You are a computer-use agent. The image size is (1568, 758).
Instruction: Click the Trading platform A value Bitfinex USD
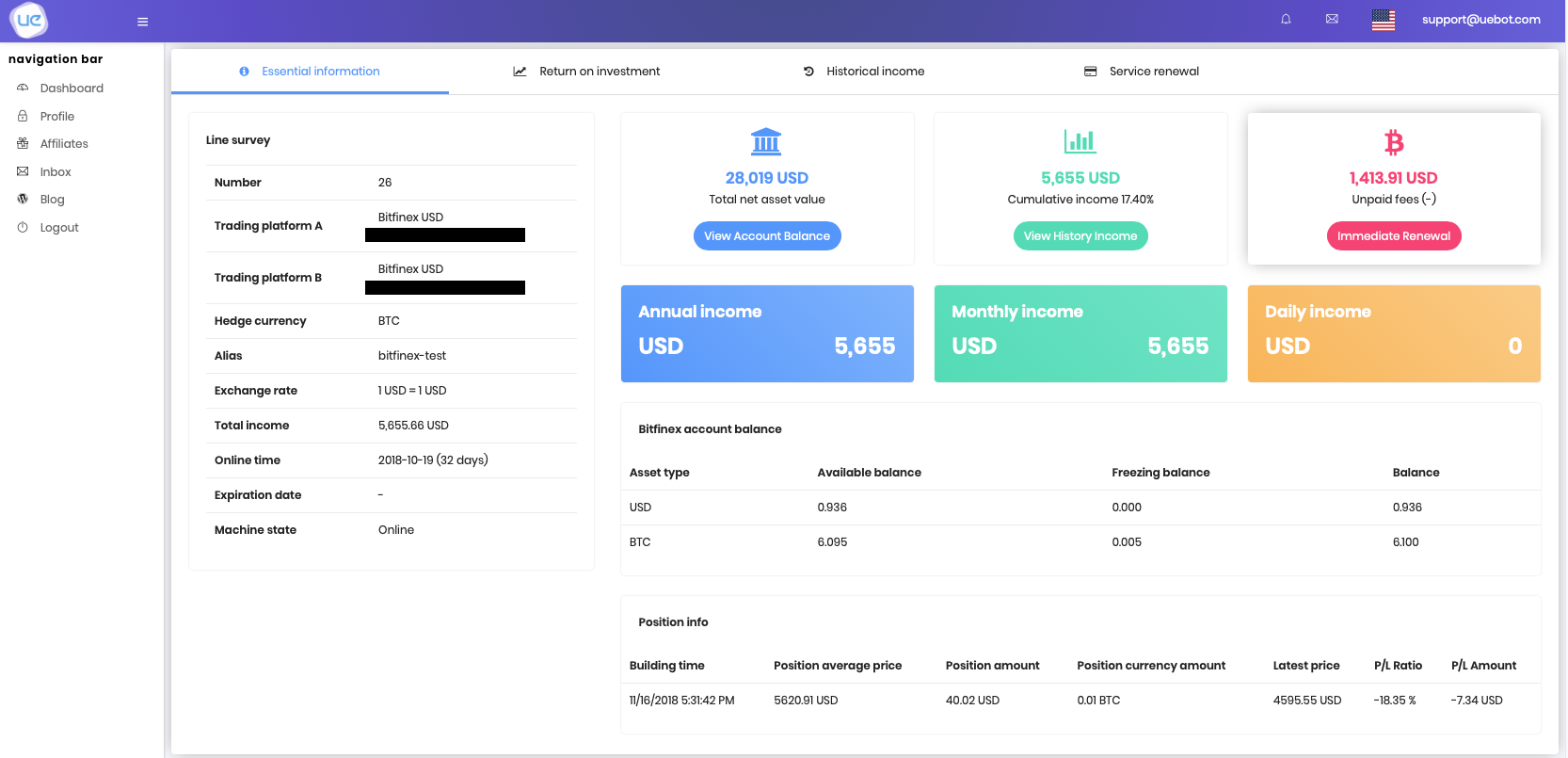(410, 218)
